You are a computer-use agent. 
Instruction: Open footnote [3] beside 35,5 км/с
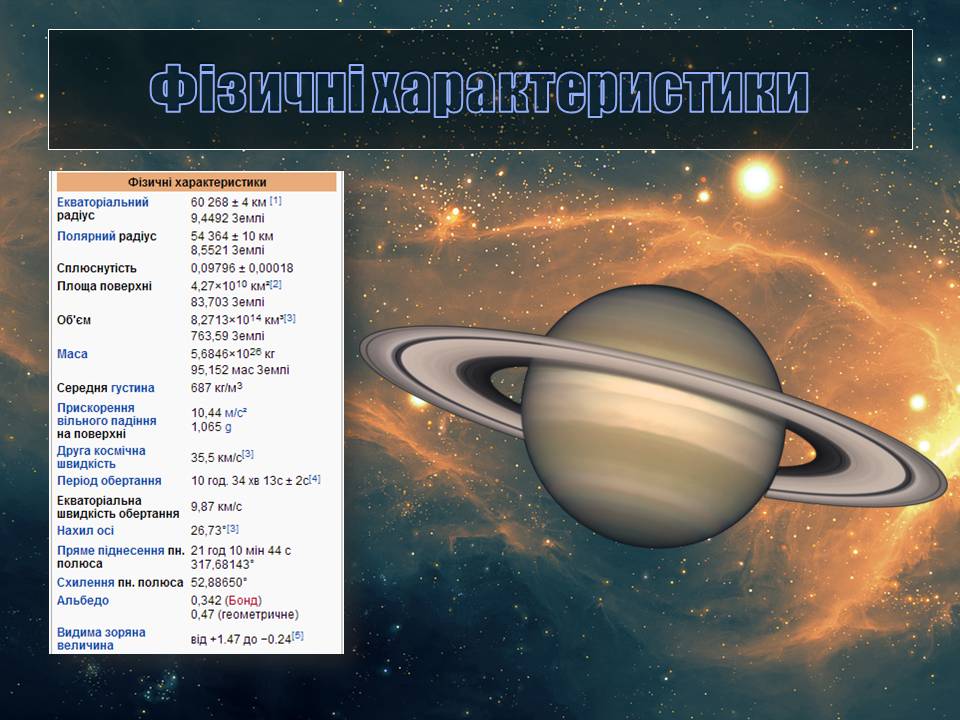[247, 454]
